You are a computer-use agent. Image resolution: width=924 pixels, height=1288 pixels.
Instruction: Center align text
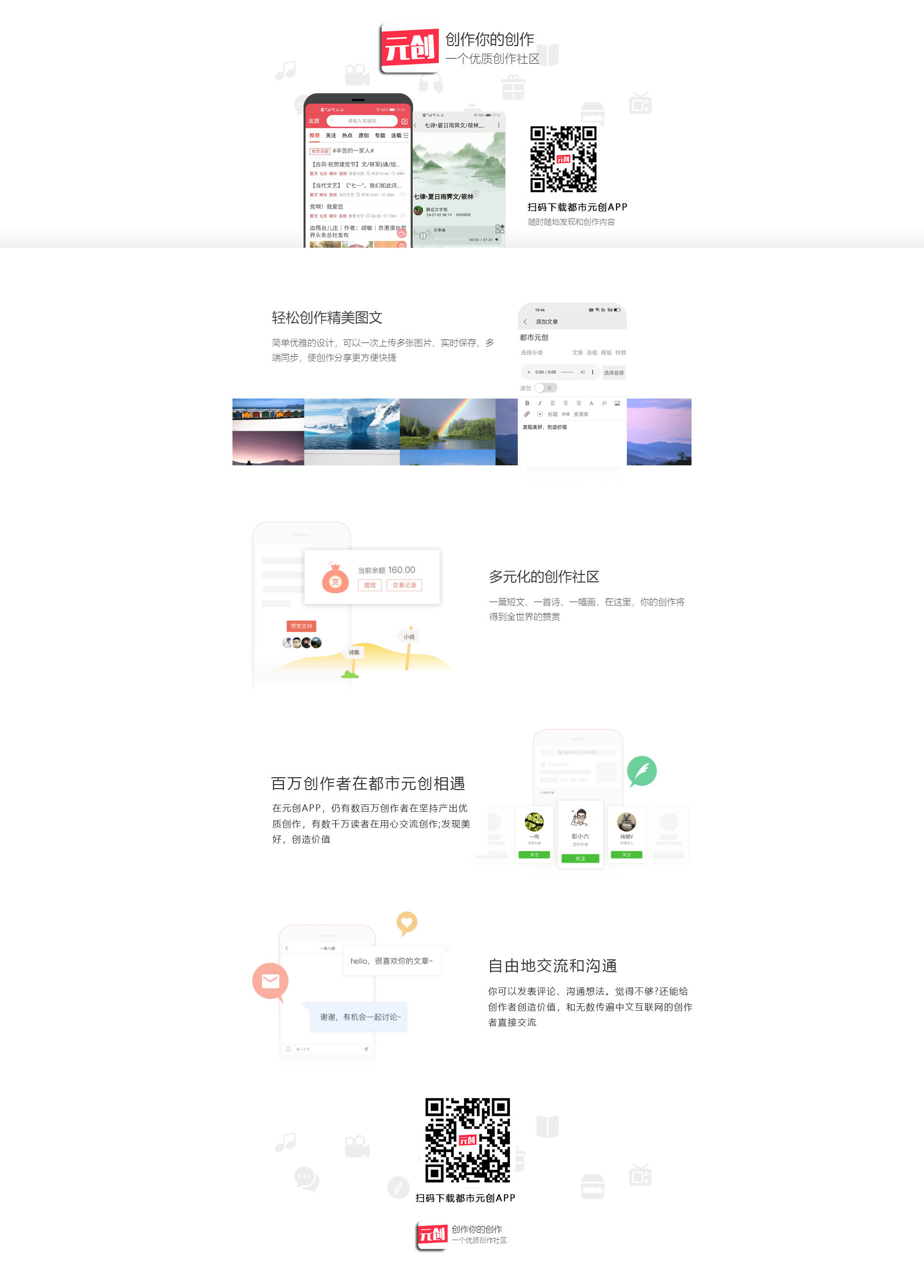click(x=566, y=403)
